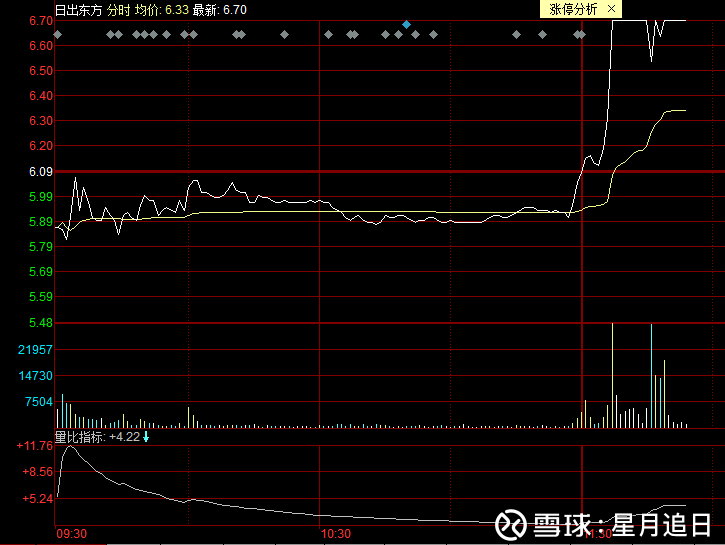725x545 pixels.
Task: Click the 7504 volume axis label
Action: coord(39,401)
